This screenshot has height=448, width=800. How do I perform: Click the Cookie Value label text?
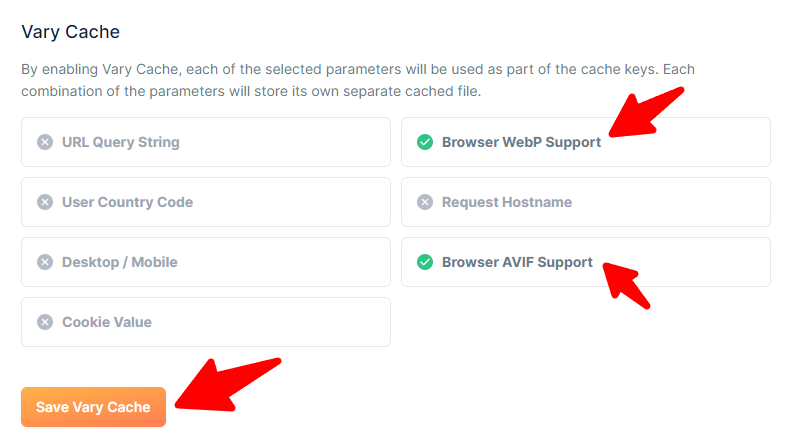107,322
